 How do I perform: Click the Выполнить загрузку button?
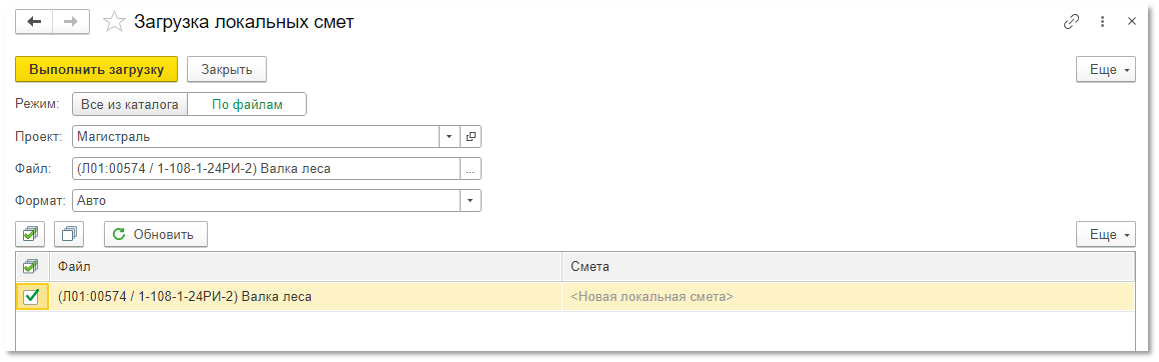pyautogui.click(x=96, y=69)
